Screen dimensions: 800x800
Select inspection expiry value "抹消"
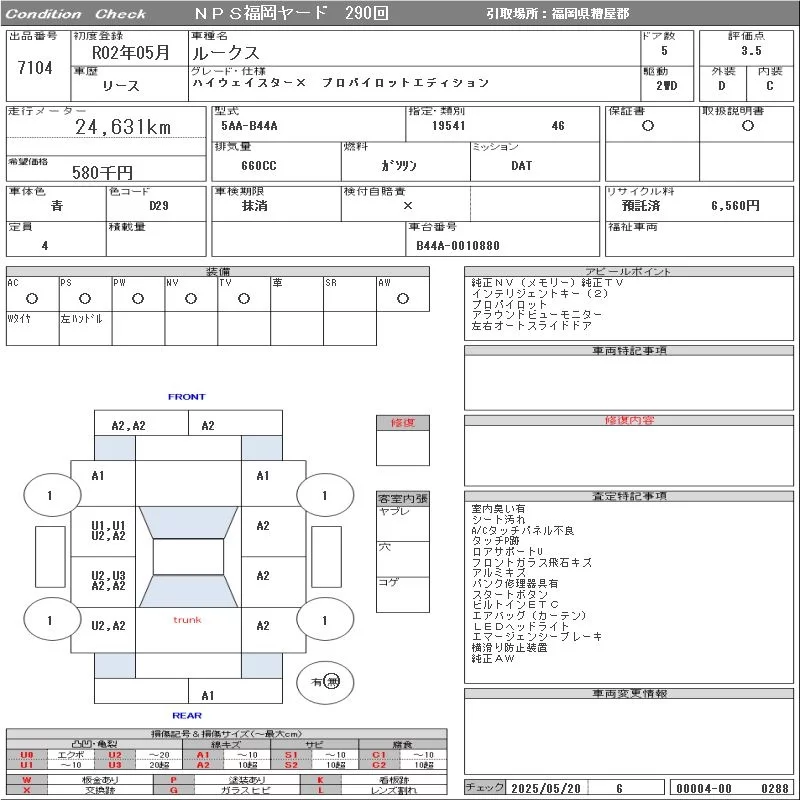(x=255, y=206)
